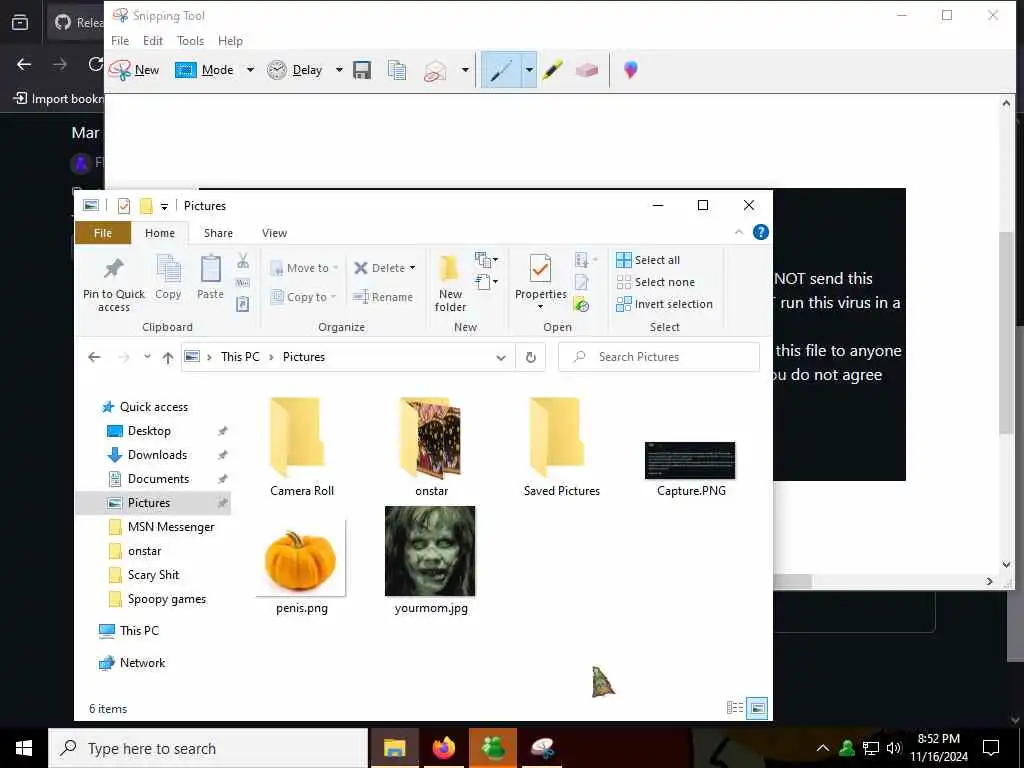The width and height of the screenshot is (1024, 768).
Task: Expand the address bar history dropdown
Action: 501,357
